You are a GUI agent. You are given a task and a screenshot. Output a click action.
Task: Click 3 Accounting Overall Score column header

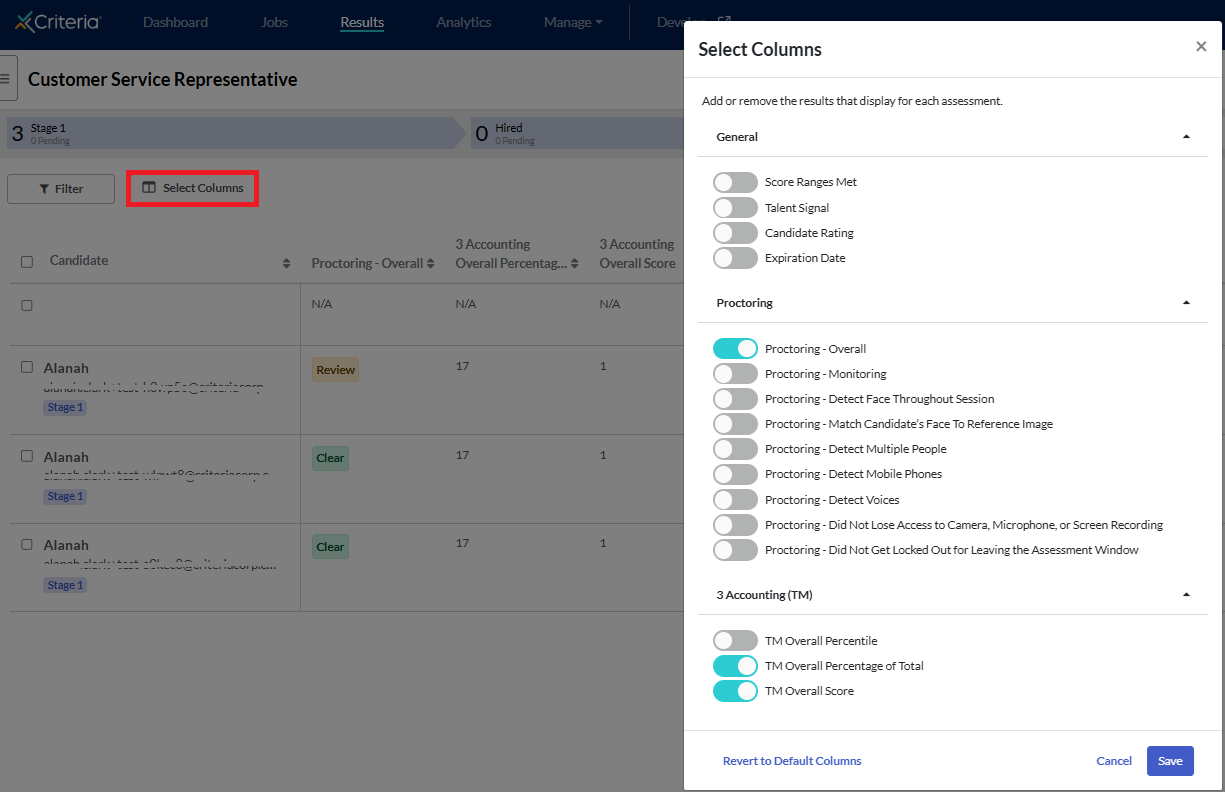[x=637, y=254]
